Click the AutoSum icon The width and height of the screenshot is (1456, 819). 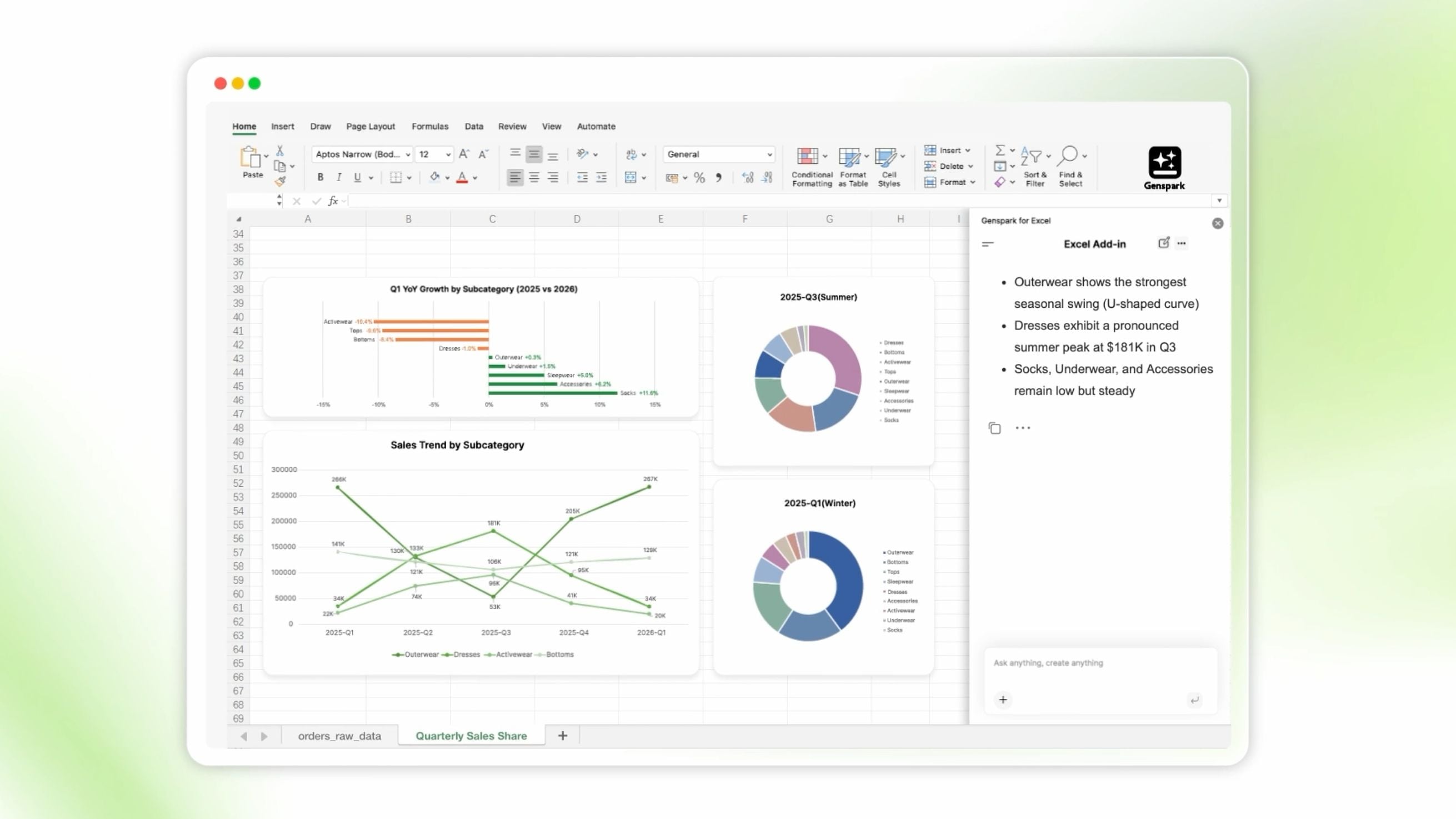point(999,150)
